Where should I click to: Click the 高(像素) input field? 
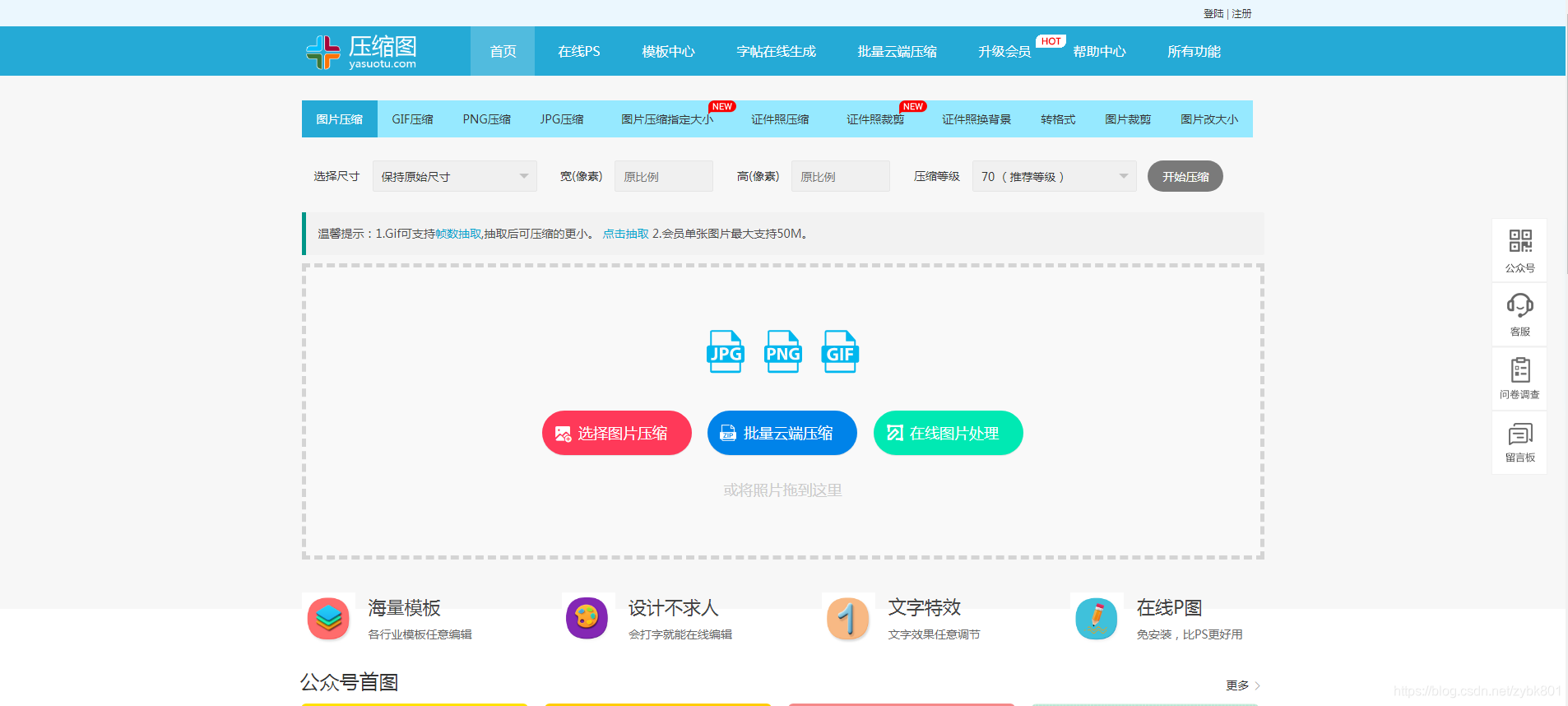click(841, 176)
